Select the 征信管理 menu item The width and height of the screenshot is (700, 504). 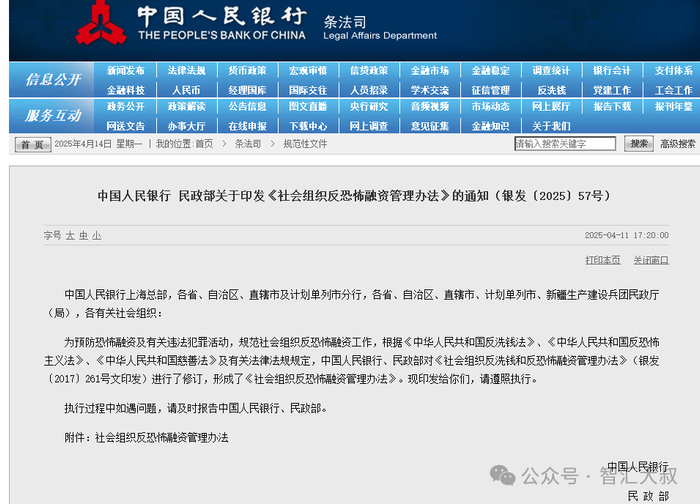[491, 90]
